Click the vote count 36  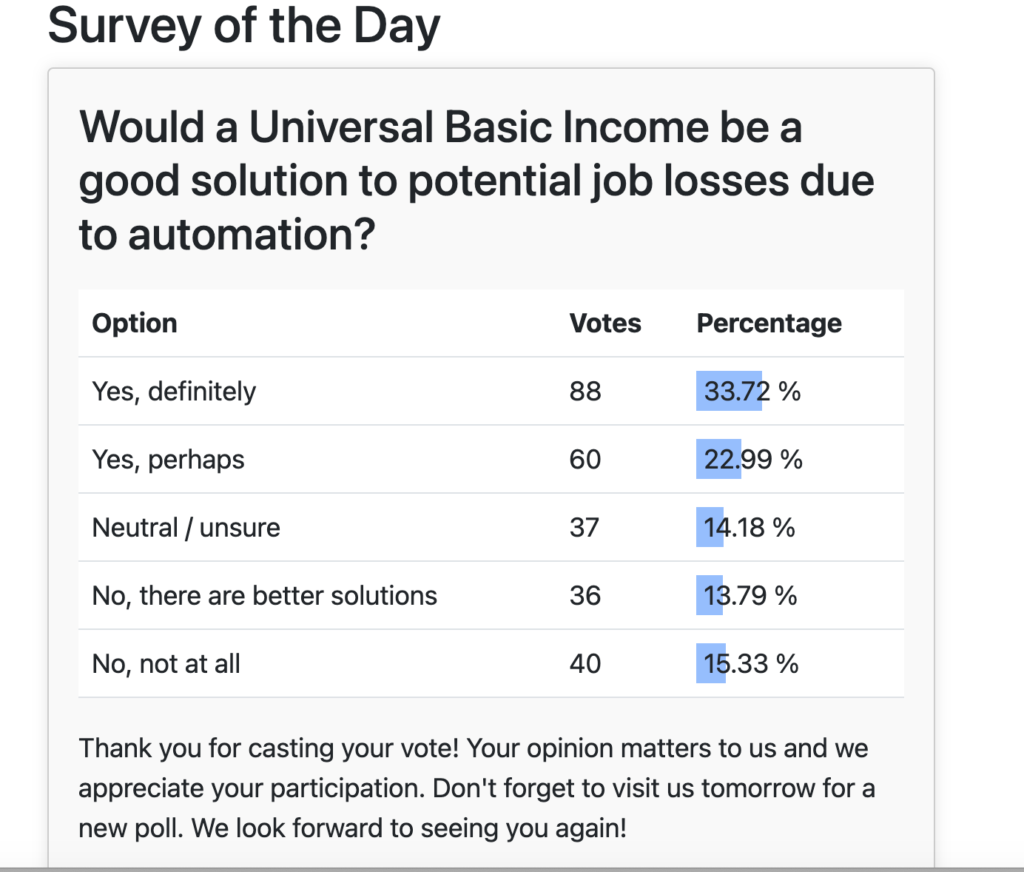(585, 595)
